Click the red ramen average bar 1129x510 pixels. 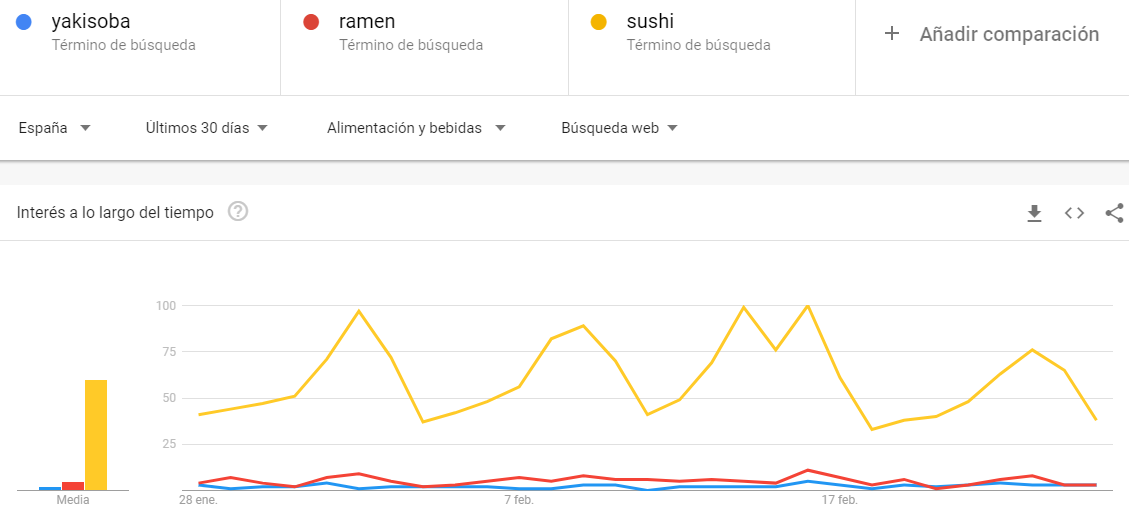point(73,486)
